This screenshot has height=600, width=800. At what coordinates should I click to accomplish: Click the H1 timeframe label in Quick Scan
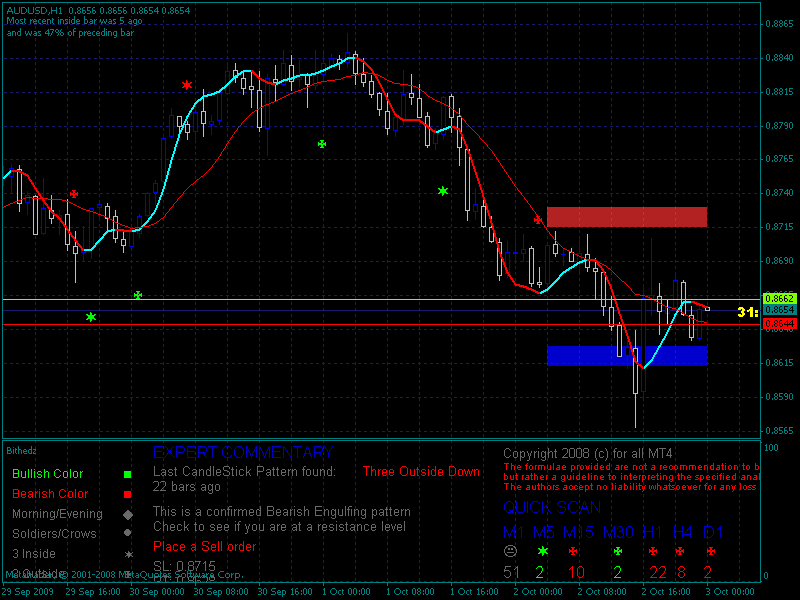(x=652, y=533)
